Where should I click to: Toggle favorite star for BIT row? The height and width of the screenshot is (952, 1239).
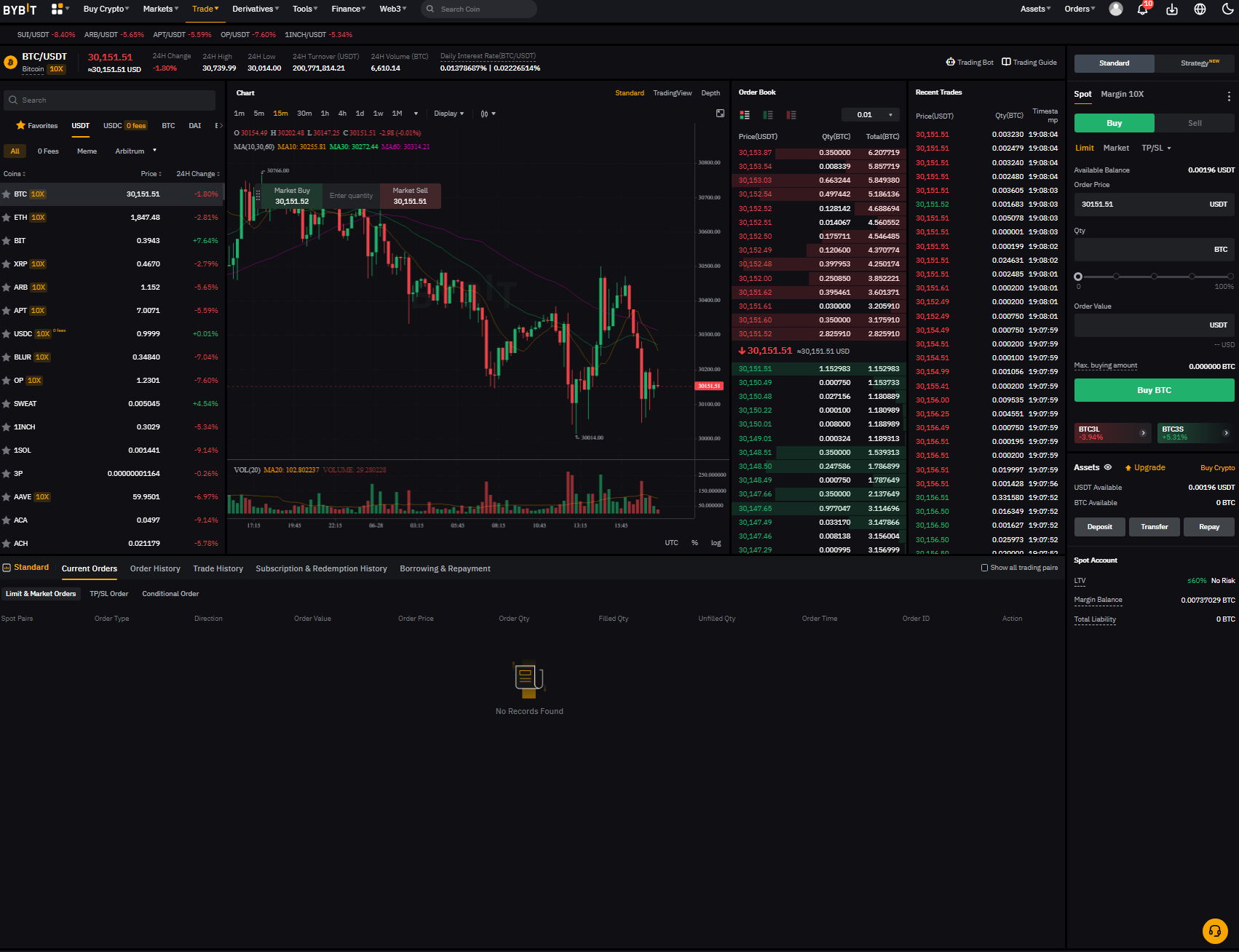[7, 241]
